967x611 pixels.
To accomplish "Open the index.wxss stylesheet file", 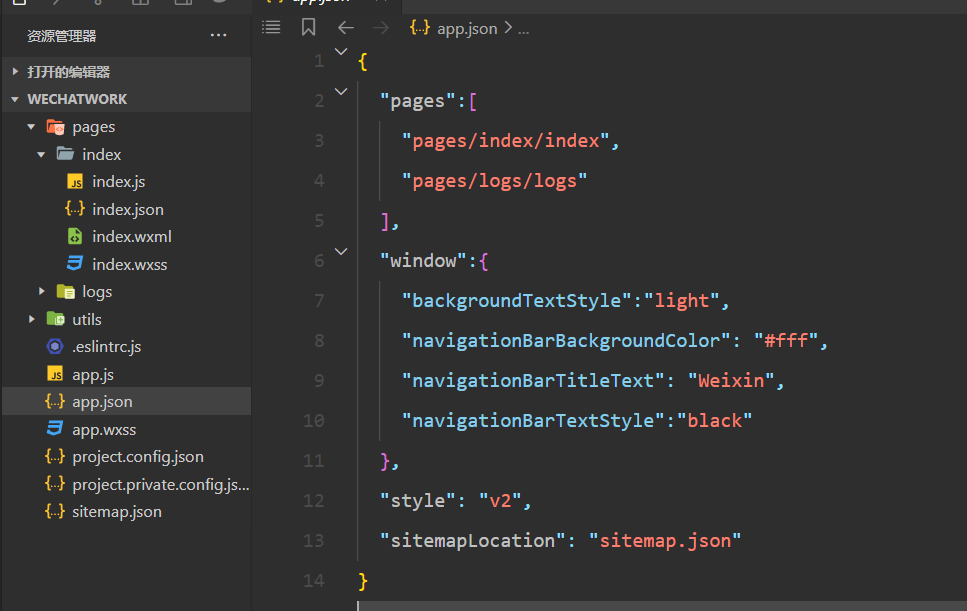I will [129, 264].
